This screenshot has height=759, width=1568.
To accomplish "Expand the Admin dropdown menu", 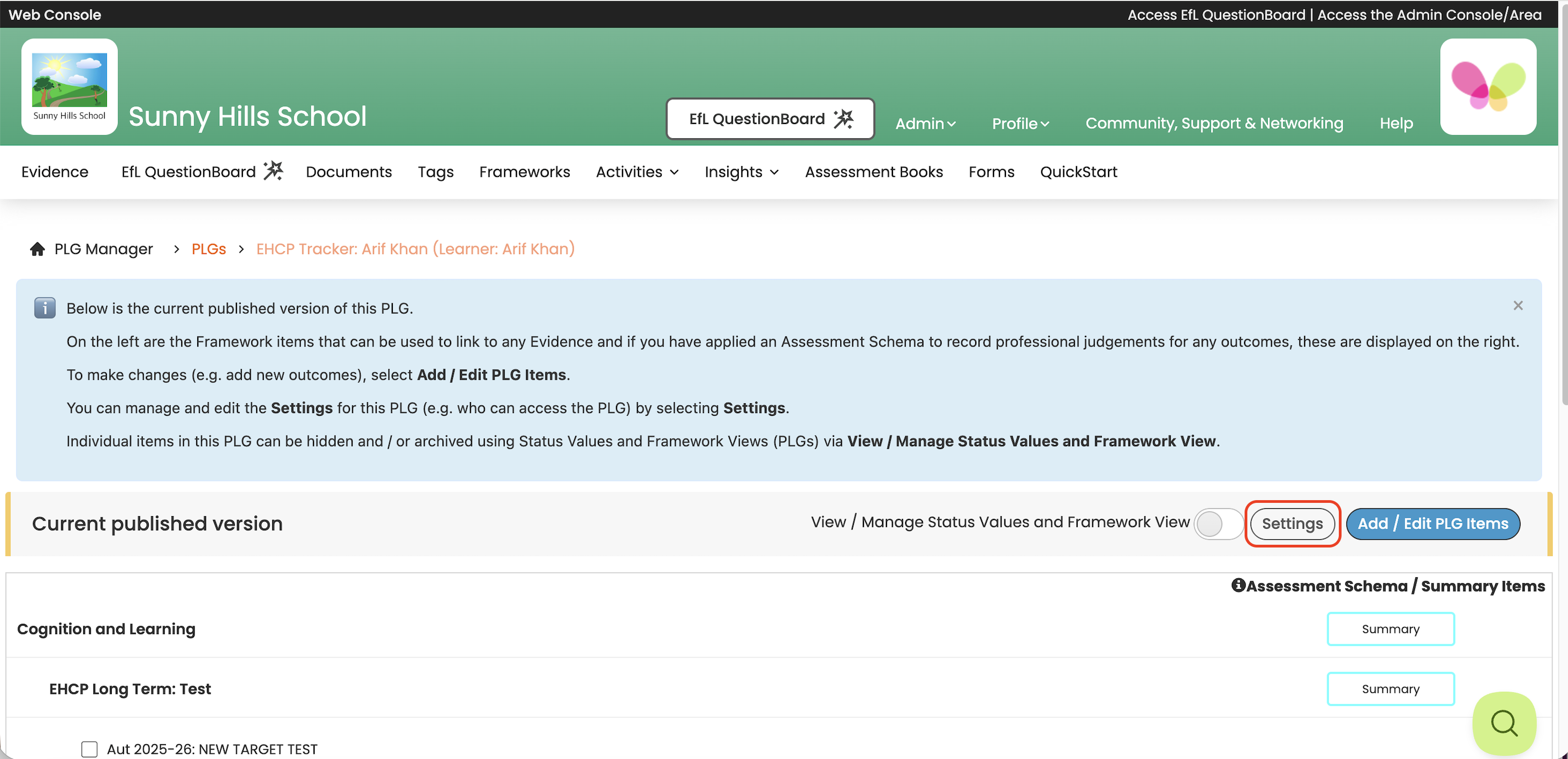I will pyautogui.click(x=924, y=123).
